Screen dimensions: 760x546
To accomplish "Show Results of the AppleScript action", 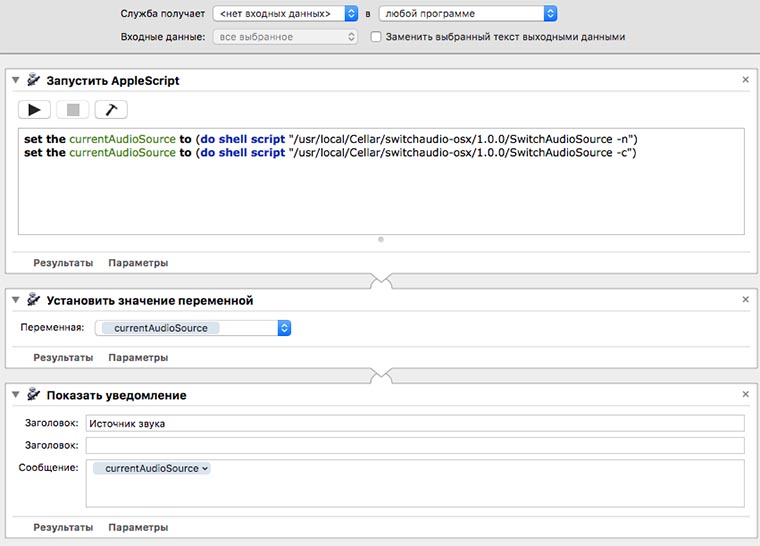I will (63, 263).
